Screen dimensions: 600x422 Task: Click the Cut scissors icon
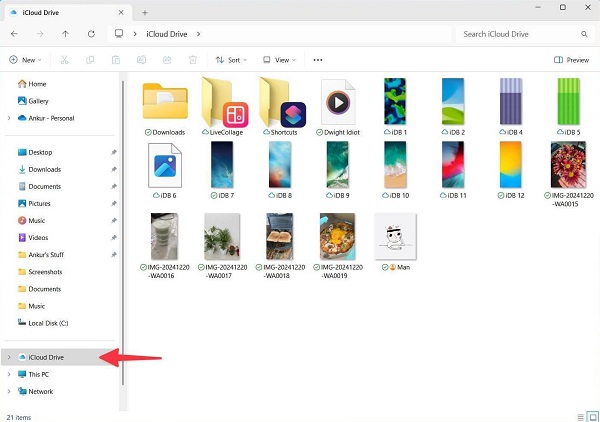[64, 60]
